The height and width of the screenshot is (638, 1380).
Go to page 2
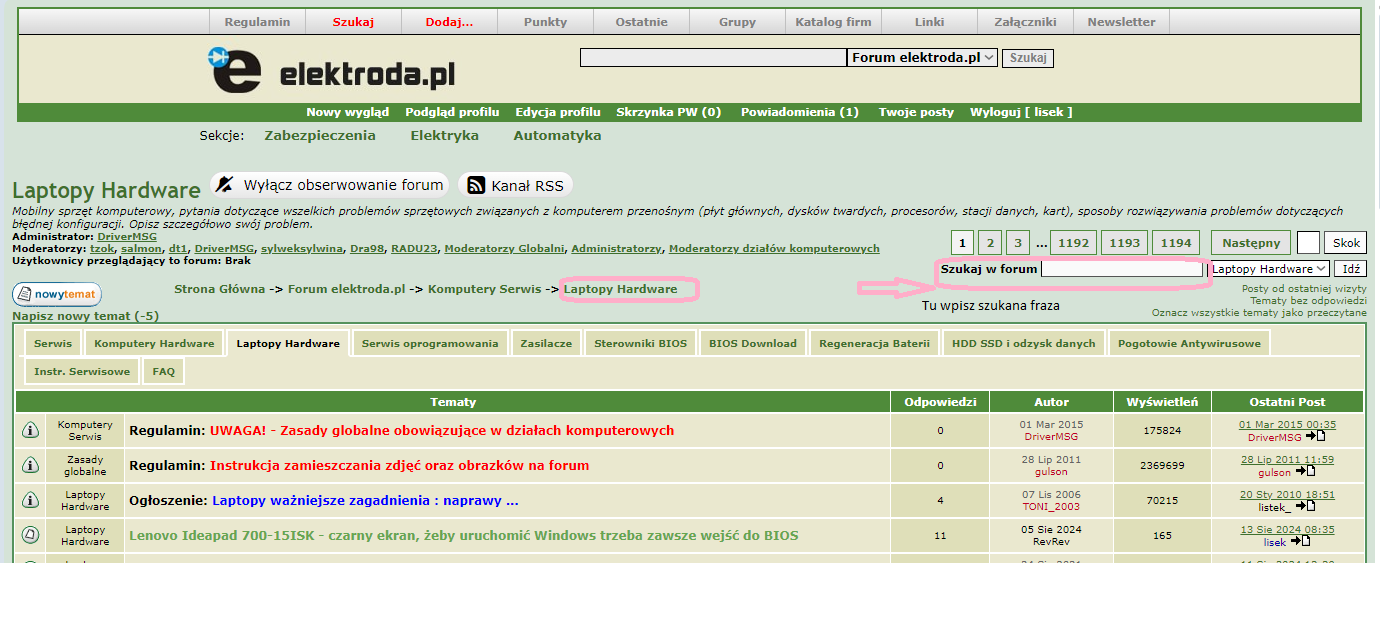[x=989, y=243]
